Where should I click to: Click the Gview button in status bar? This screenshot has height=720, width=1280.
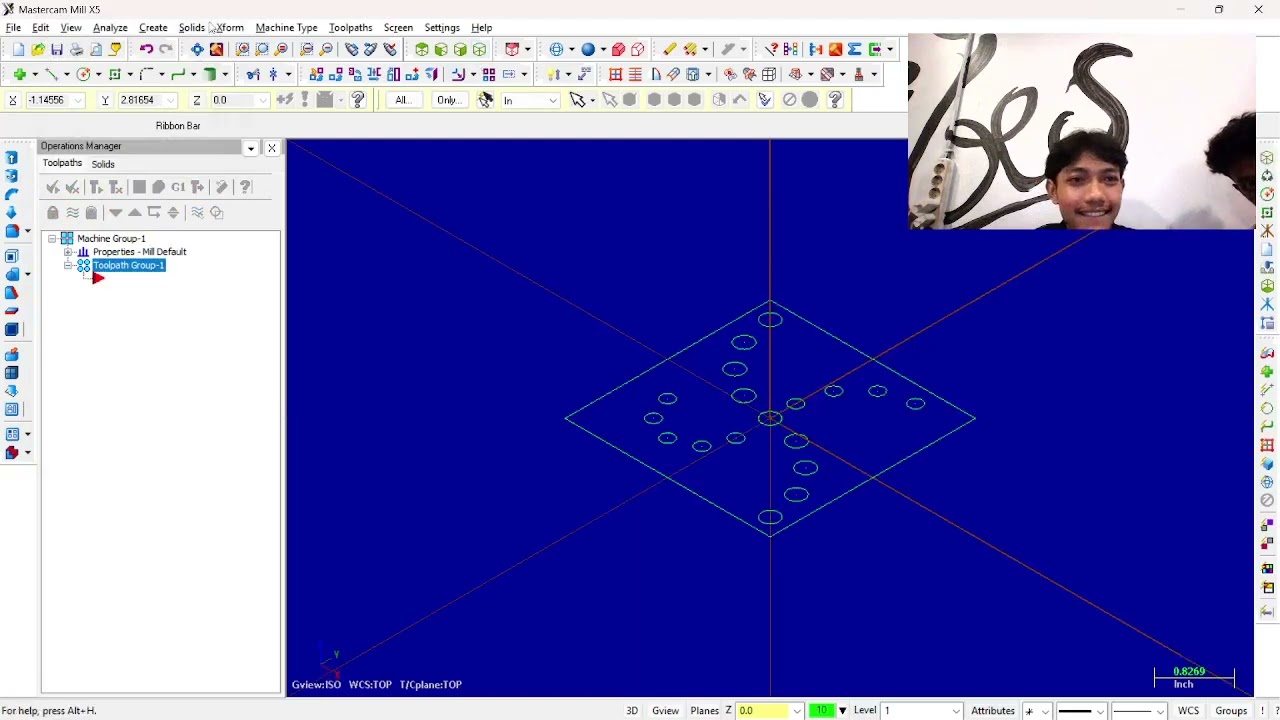click(x=666, y=711)
